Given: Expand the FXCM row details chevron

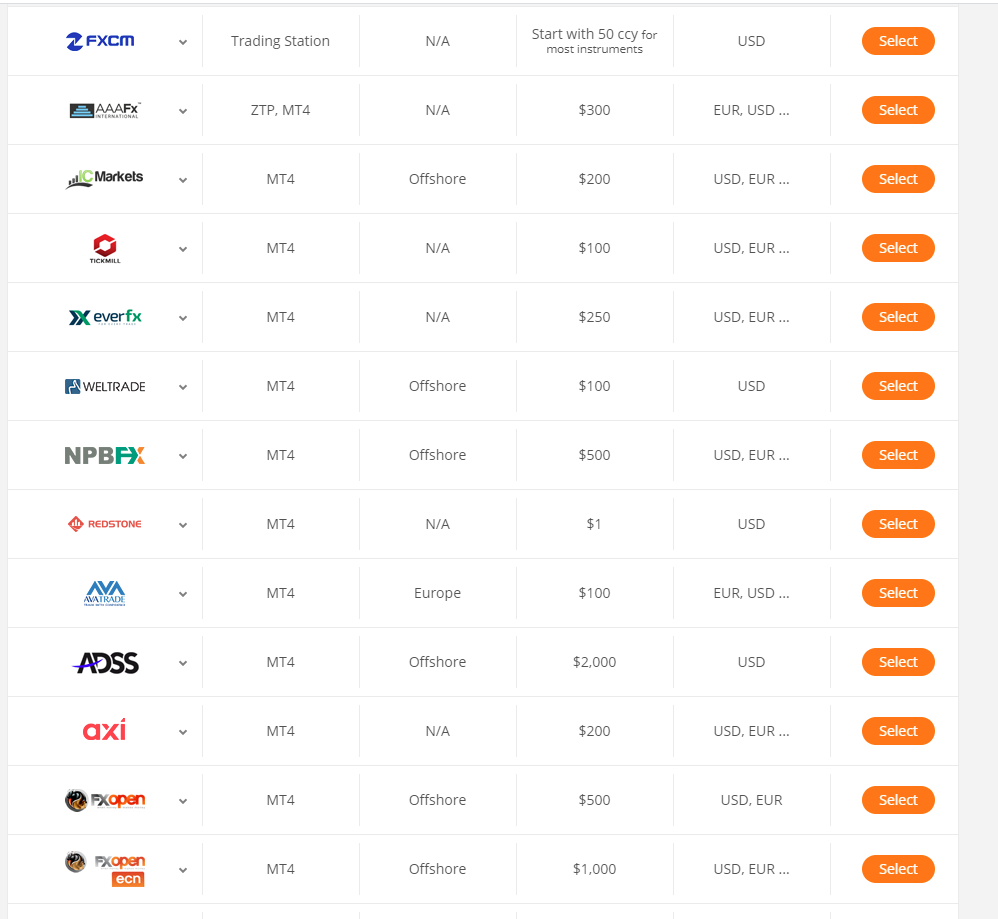Looking at the screenshot, I should coord(183,42).
